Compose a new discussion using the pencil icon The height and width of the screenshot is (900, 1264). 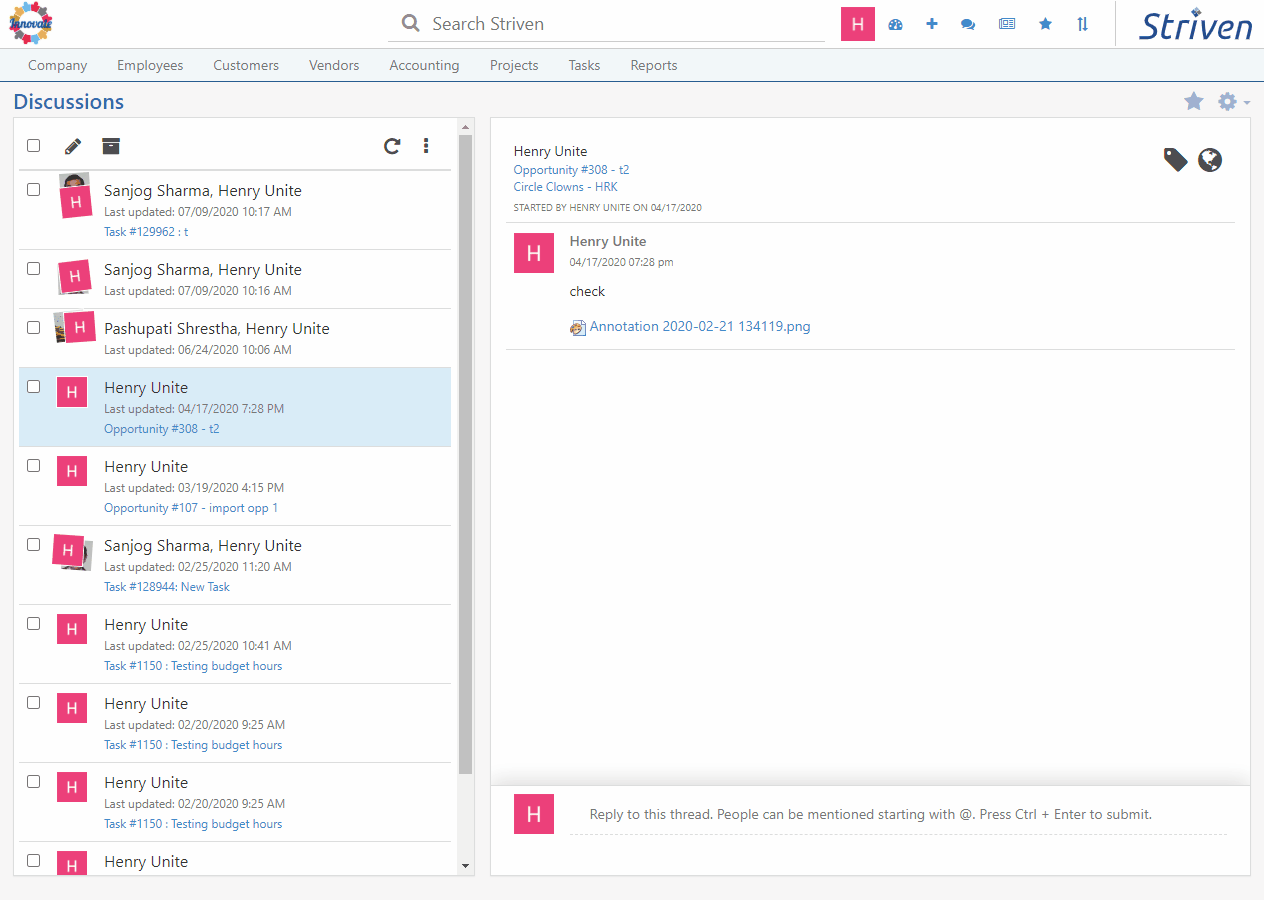click(71, 146)
